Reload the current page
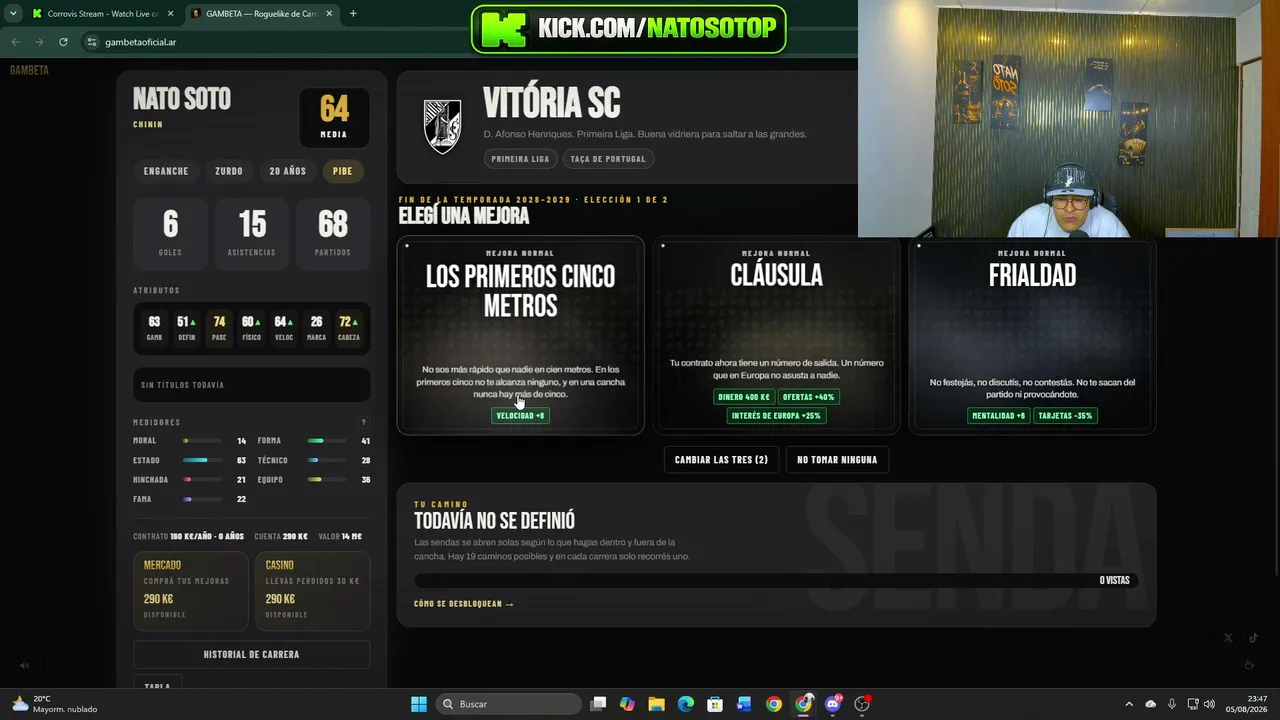The height and width of the screenshot is (720, 1280). point(63,42)
